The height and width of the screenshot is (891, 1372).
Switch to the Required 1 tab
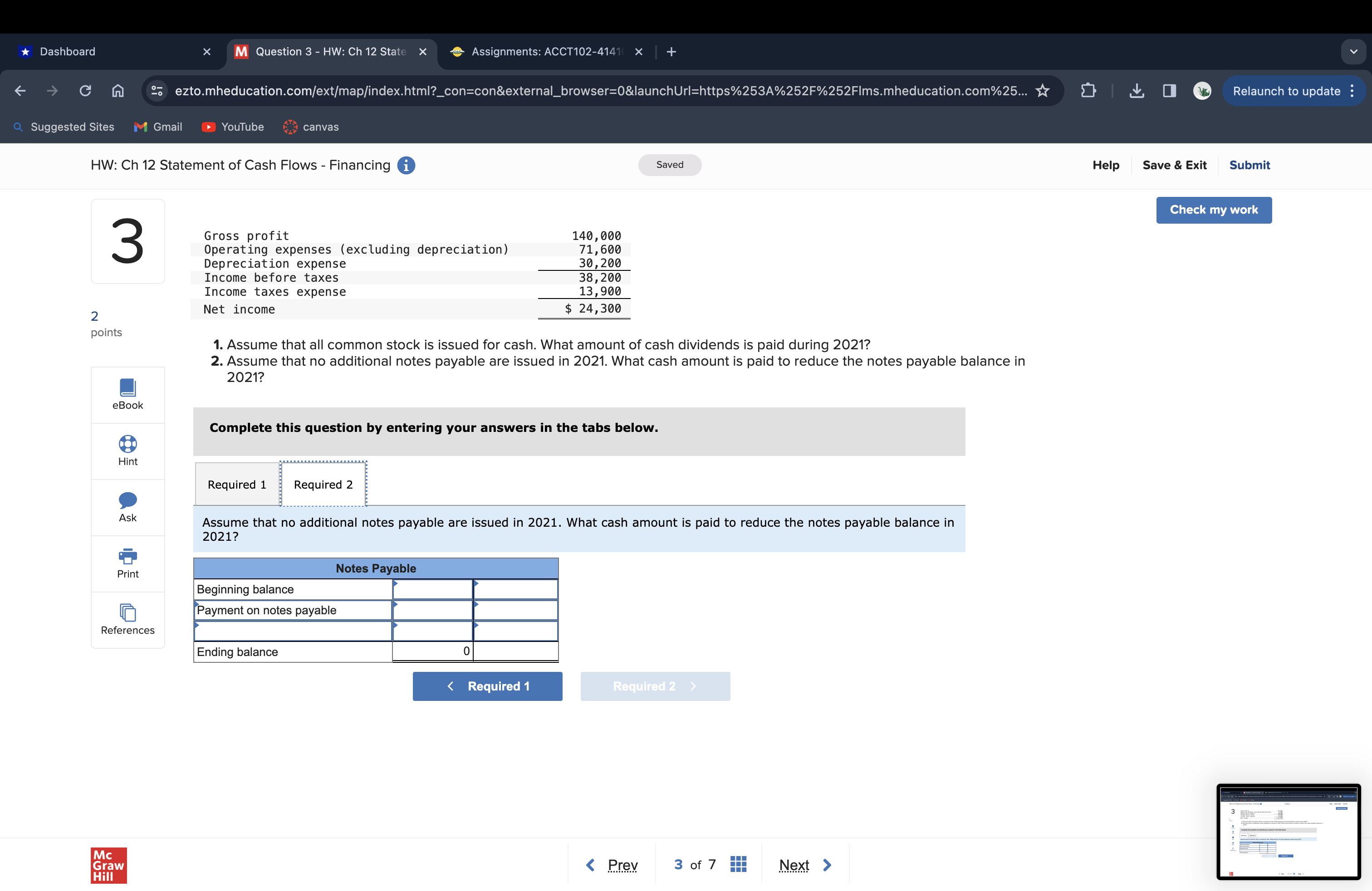pyautogui.click(x=237, y=484)
